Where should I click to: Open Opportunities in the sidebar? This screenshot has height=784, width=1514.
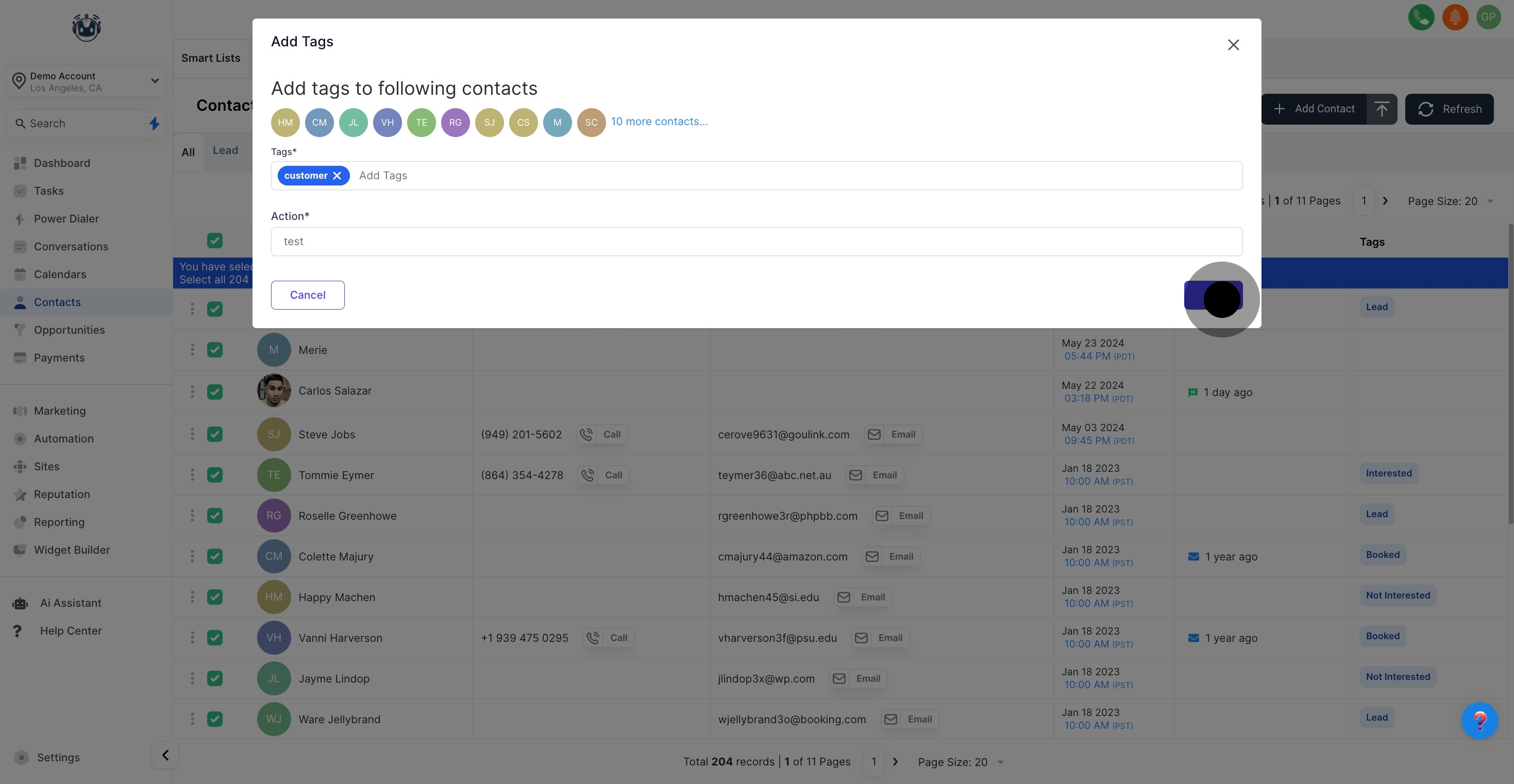[x=70, y=330]
